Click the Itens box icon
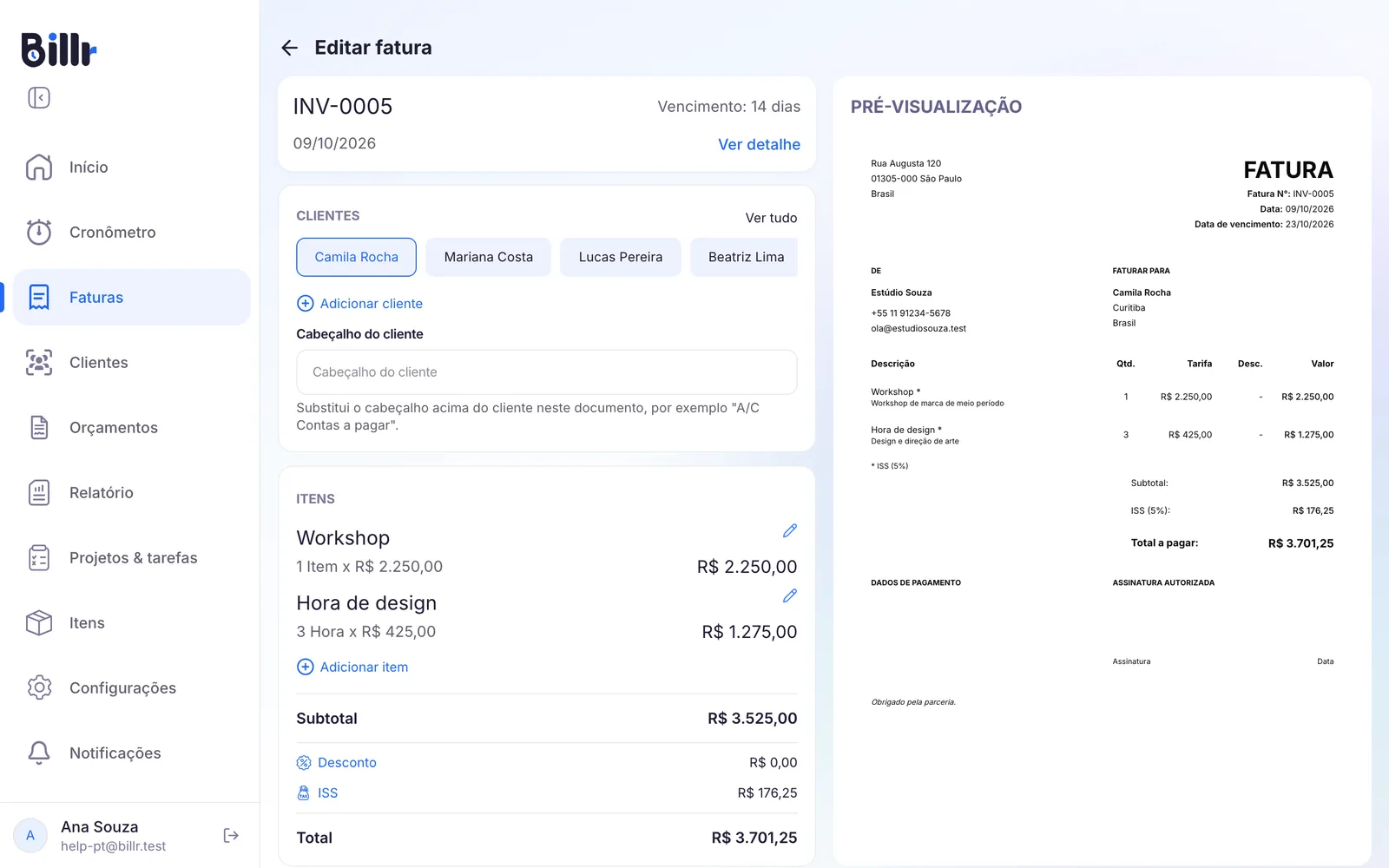 click(39, 622)
